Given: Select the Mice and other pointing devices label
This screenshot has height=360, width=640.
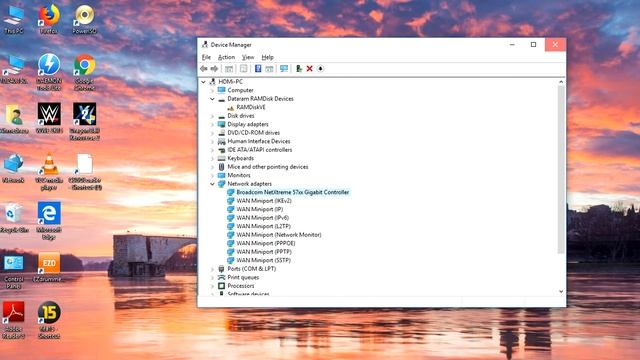Looking at the screenshot, I should [x=268, y=167].
